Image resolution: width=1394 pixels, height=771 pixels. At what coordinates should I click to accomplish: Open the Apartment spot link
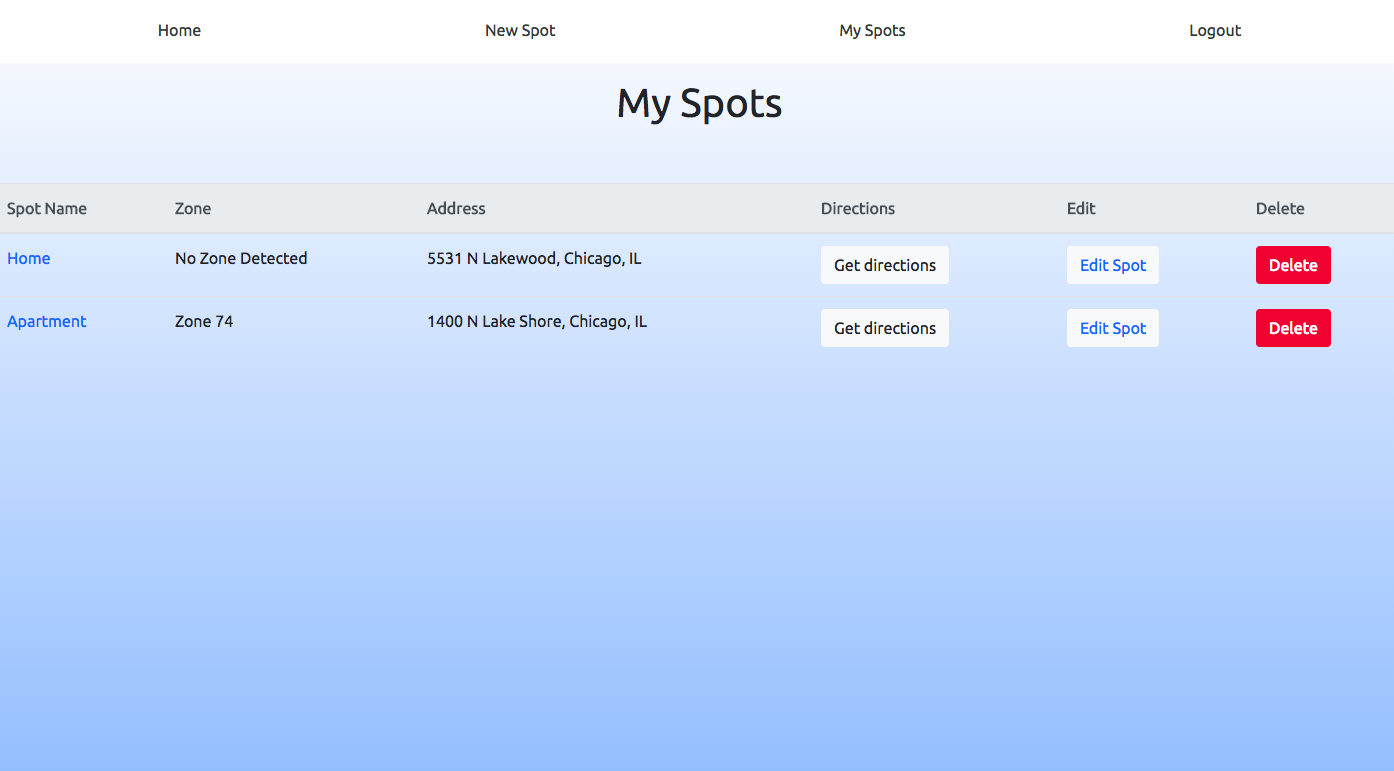pyautogui.click(x=47, y=321)
